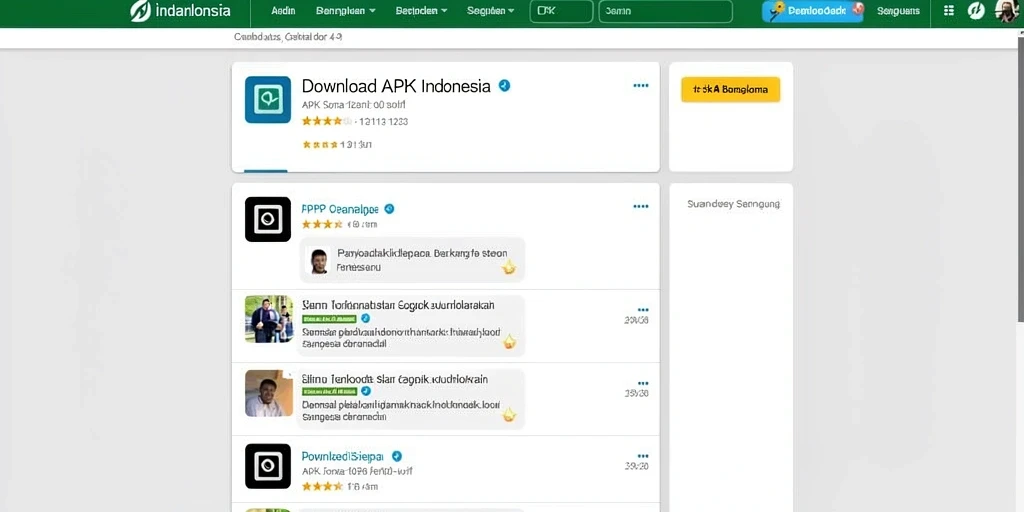1024x512 pixels.
Task: Click the star rating of Download APK Indonesia
Action: (x=327, y=121)
